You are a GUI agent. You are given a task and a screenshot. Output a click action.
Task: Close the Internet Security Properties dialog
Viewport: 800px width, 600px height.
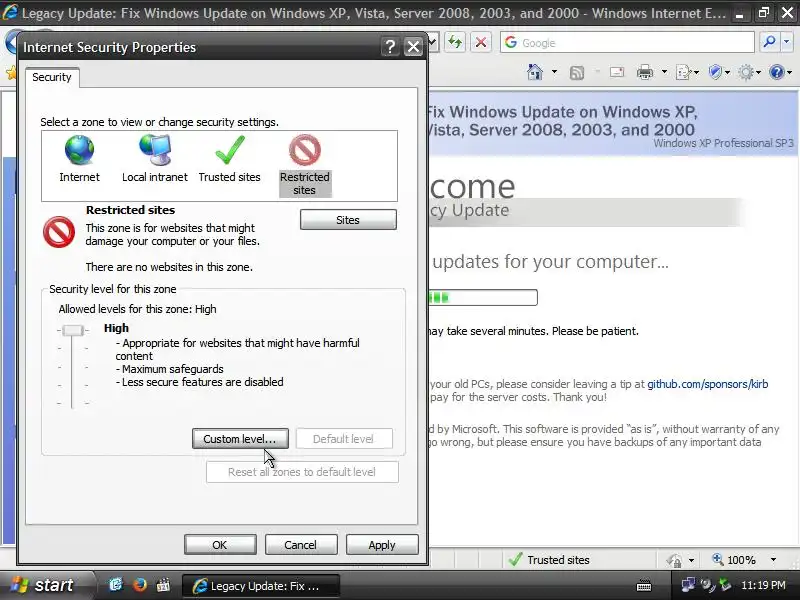point(413,47)
